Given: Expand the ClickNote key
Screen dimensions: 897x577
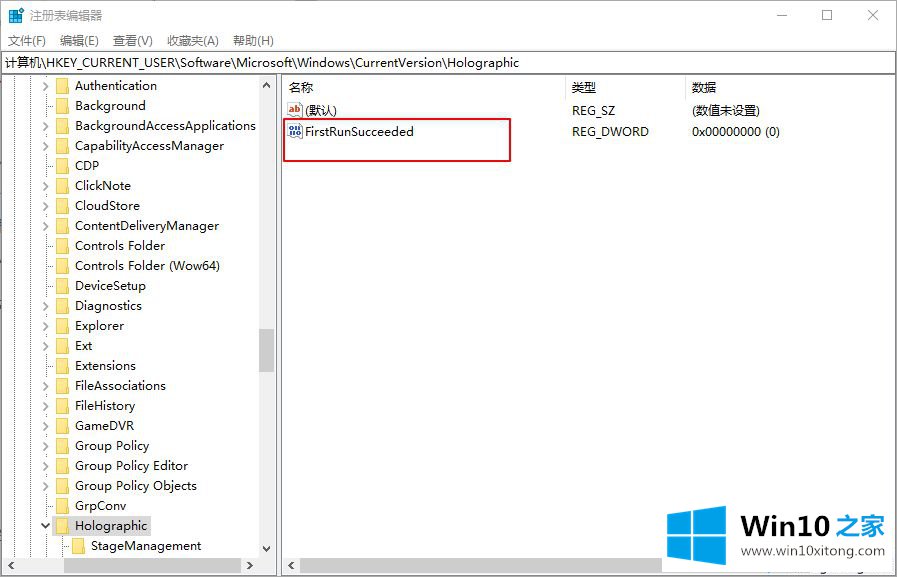Looking at the screenshot, I should tap(45, 186).
